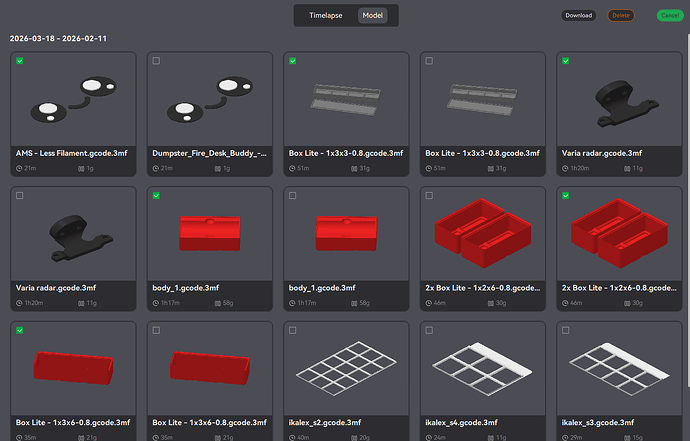Uncheck the selected Box Lite 1x3x3 checkbox

[x=293, y=61]
